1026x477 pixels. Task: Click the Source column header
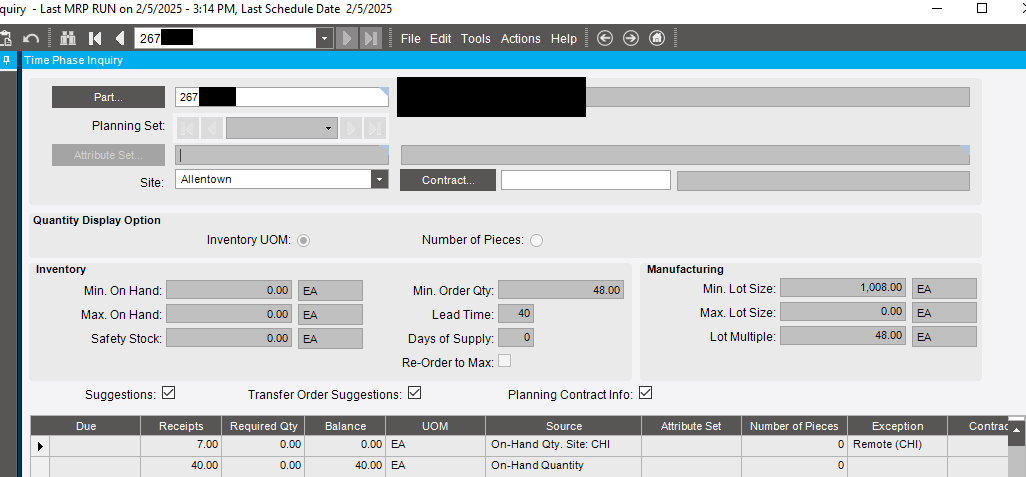pyautogui.click(x=564, y=426)
